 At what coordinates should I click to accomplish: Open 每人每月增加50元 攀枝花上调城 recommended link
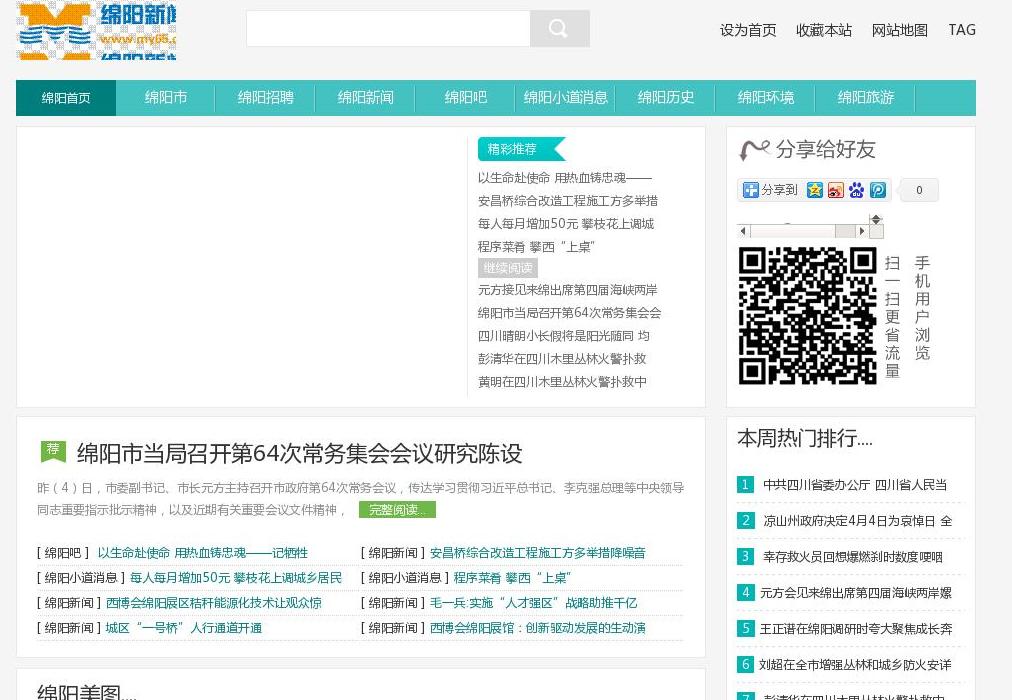point(566,224)
